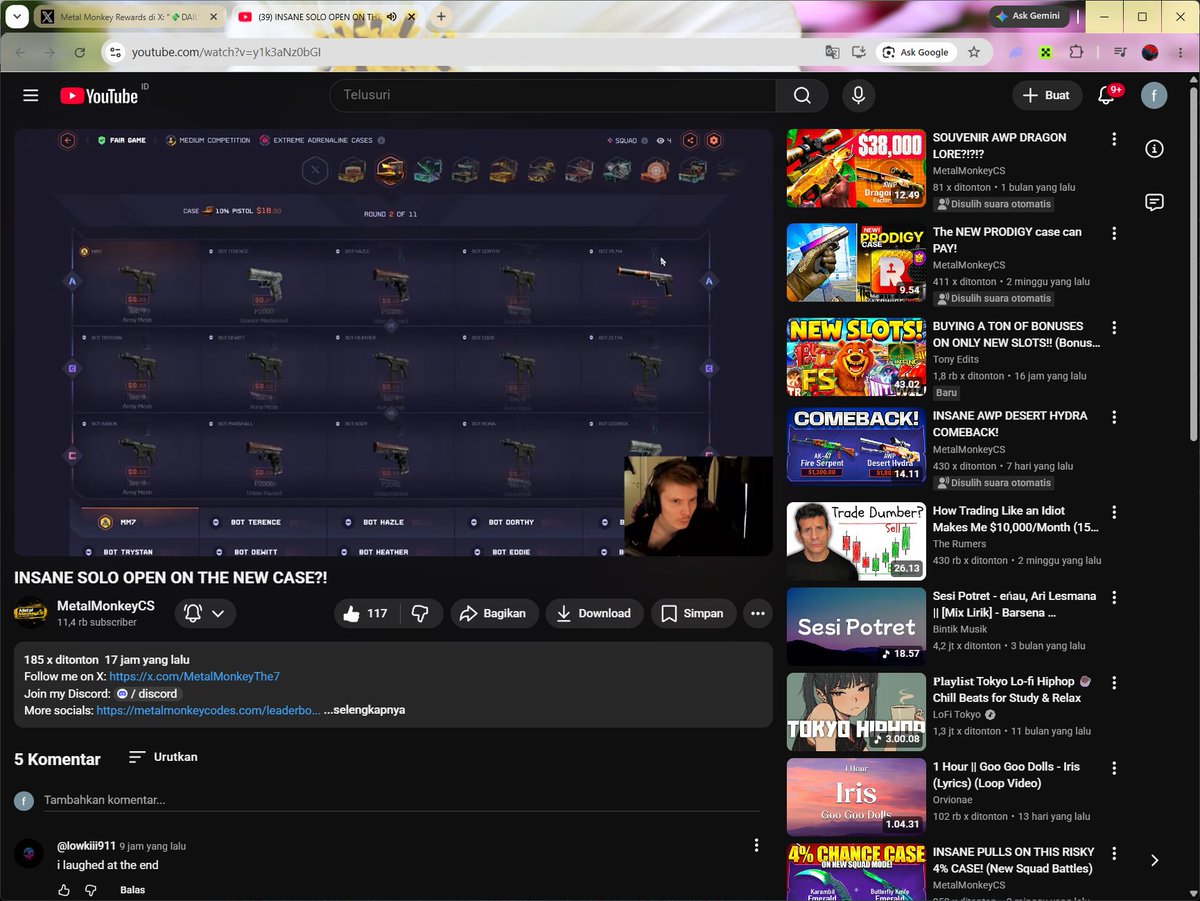Open options for SOUVENIR AWP DRAGON LORE video

point(1114,139)
